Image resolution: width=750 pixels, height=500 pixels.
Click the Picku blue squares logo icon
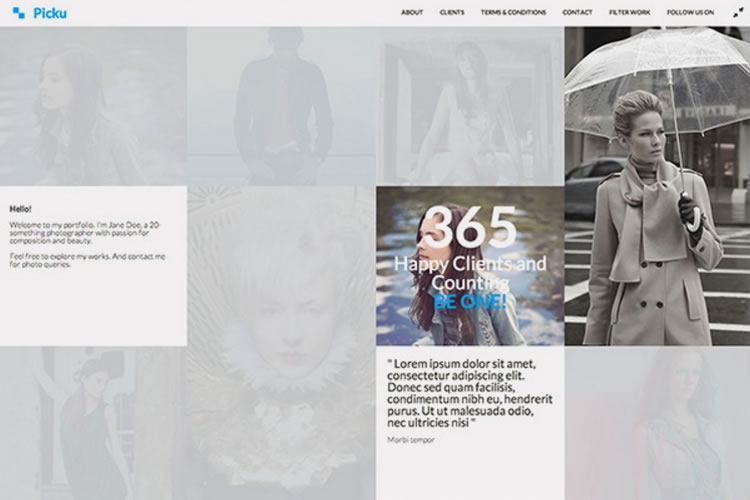[18, 13]
